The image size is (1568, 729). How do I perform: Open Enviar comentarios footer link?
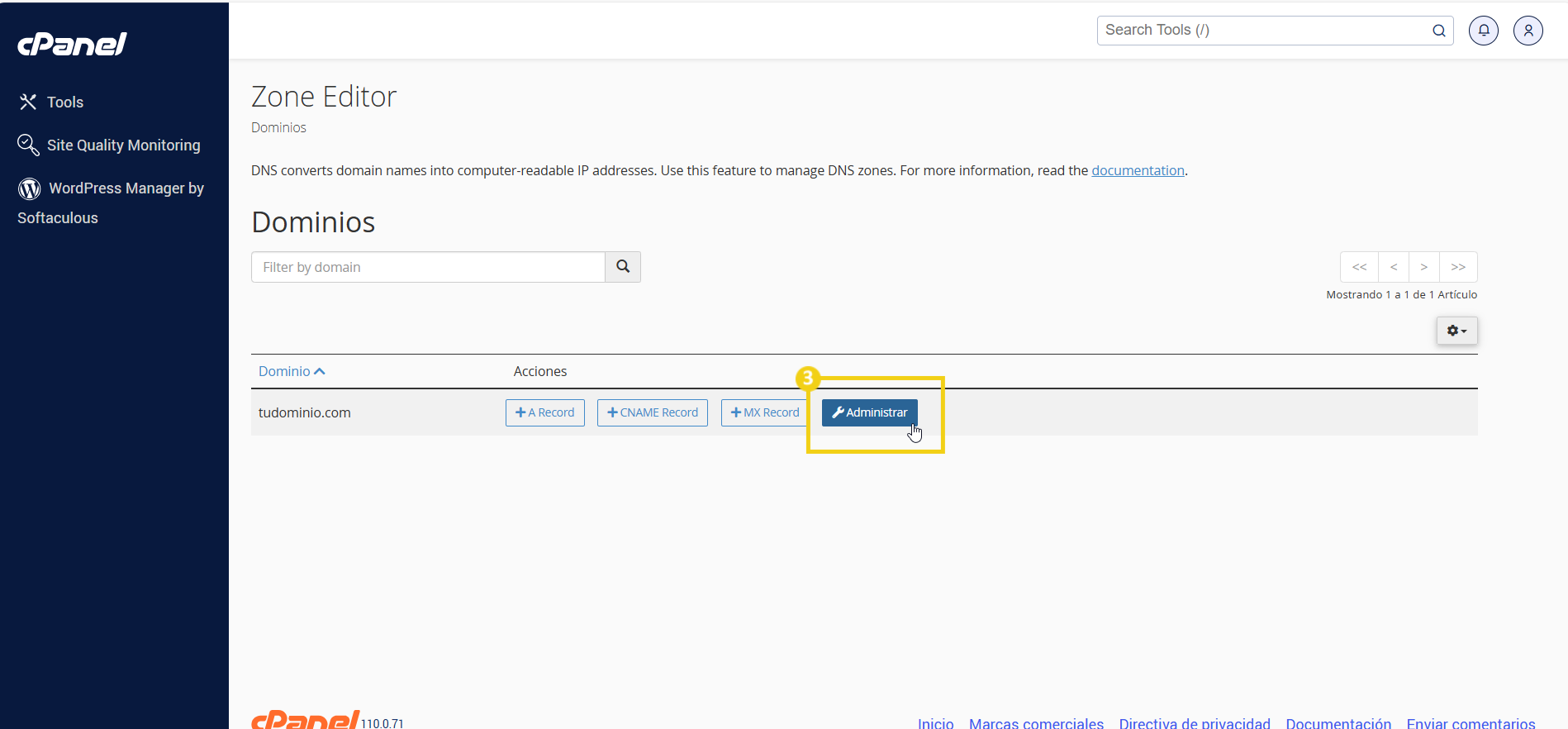(1471, 723)
